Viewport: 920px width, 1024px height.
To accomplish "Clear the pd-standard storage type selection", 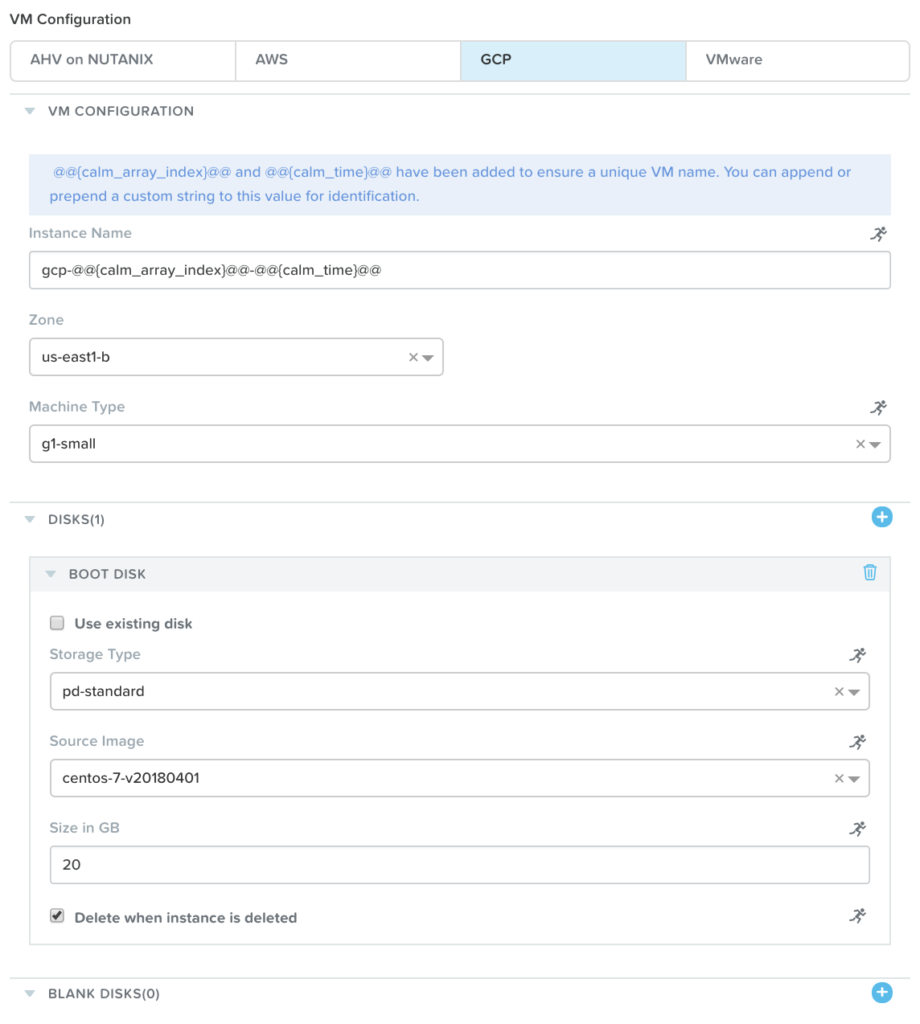I will tap(841, 691).
